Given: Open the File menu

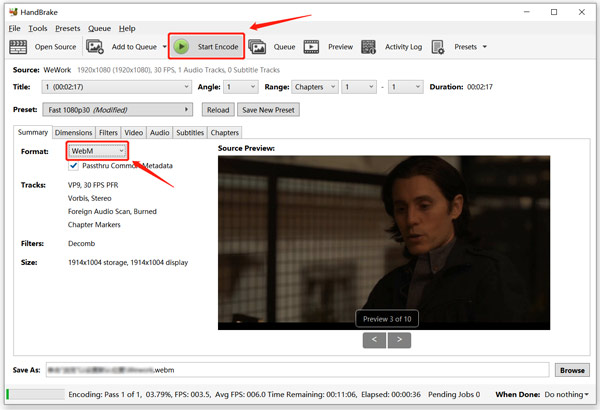Looking at the screenshot, I should (x=15, y=28).
